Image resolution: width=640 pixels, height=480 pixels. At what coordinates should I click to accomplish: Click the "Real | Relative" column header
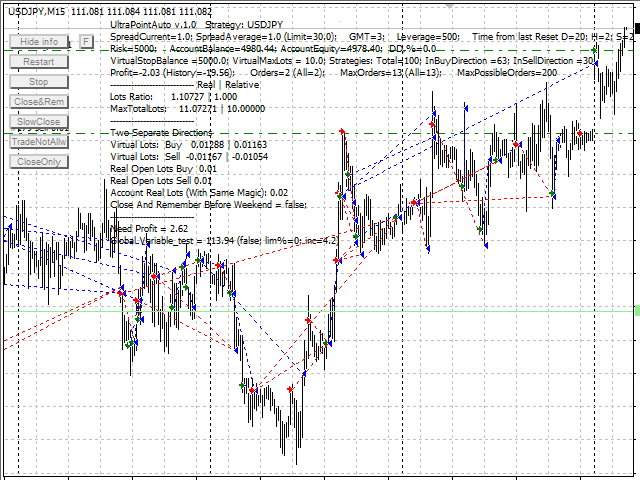coord(228,85)
